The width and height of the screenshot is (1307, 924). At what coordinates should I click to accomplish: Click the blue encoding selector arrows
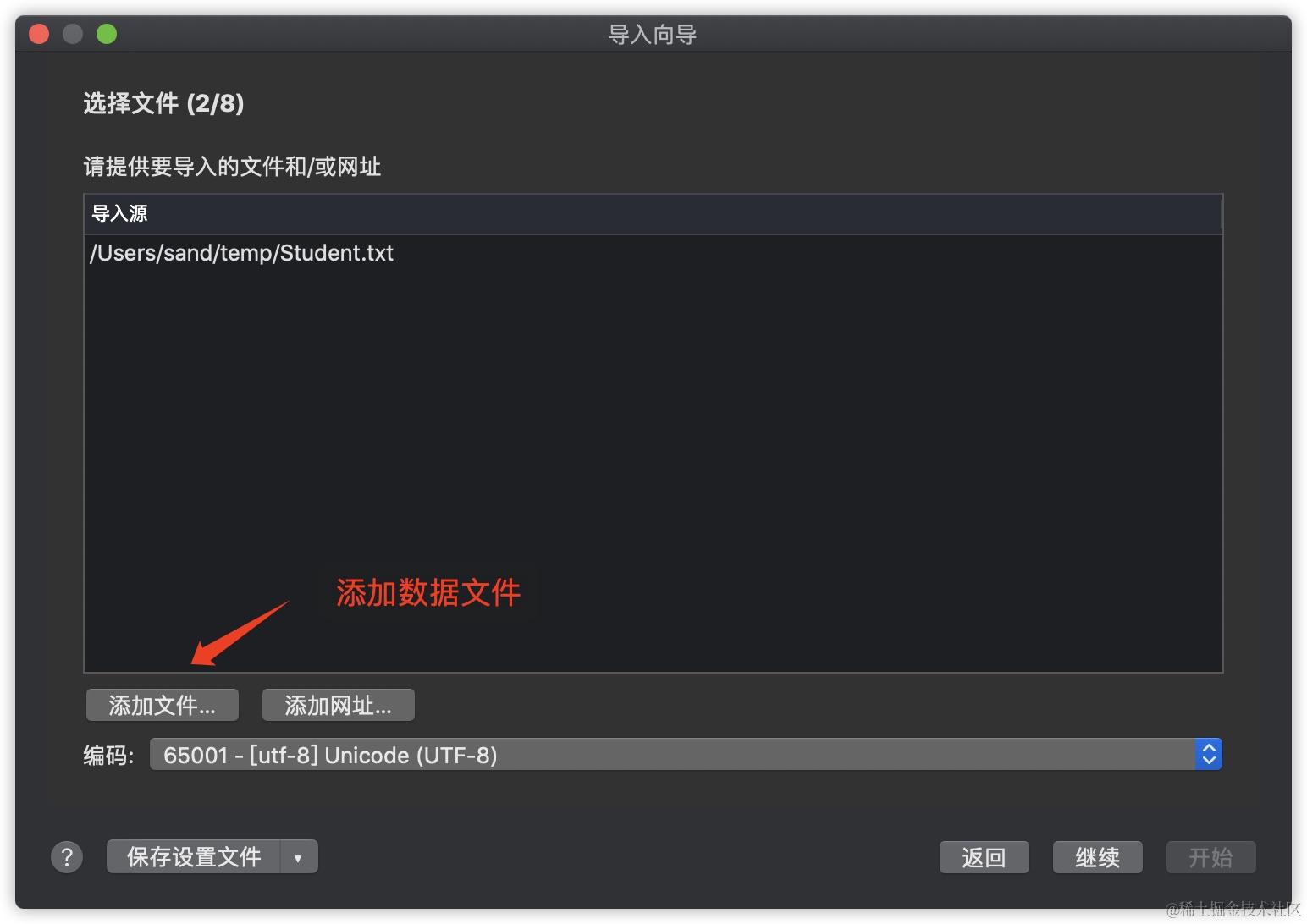point(1209,754)
